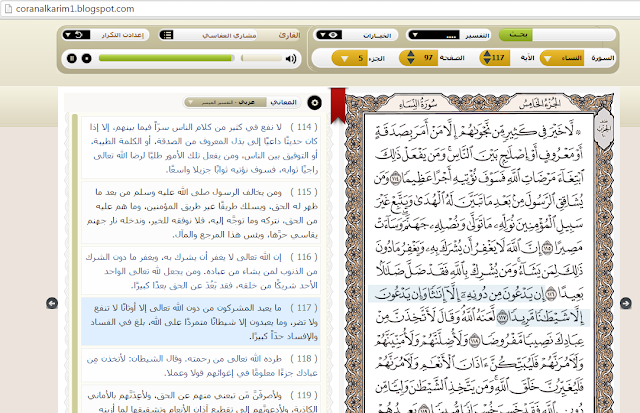Adjust the volume slider
The image size is (640, 413).
coord(261,58)
